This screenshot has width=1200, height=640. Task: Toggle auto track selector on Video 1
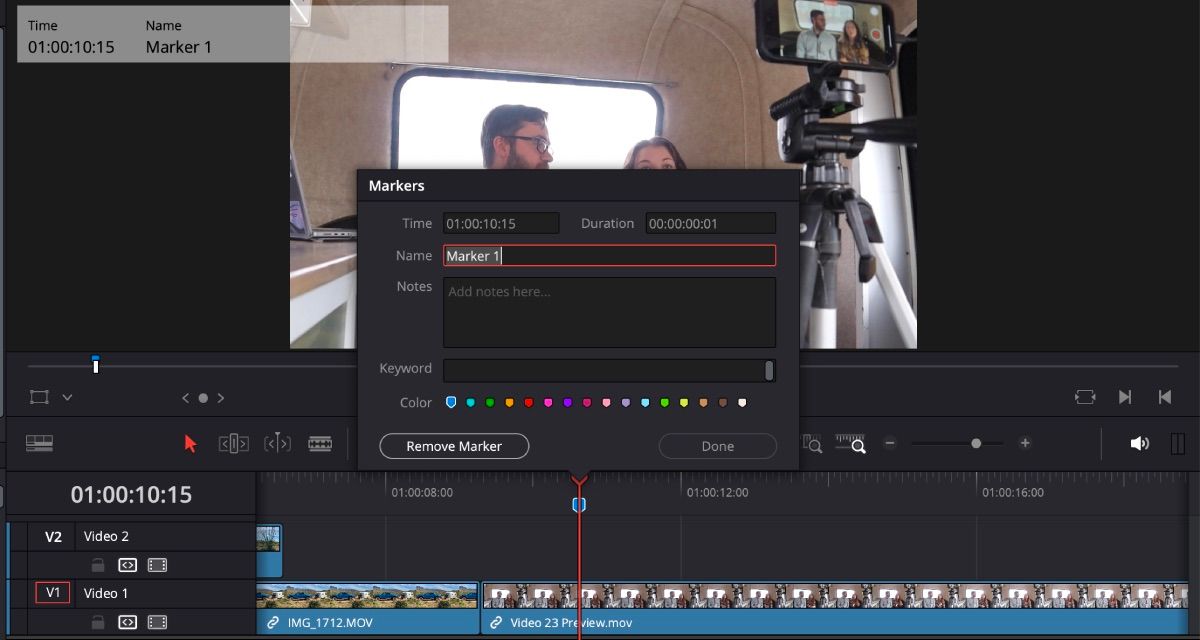(127, 622)
